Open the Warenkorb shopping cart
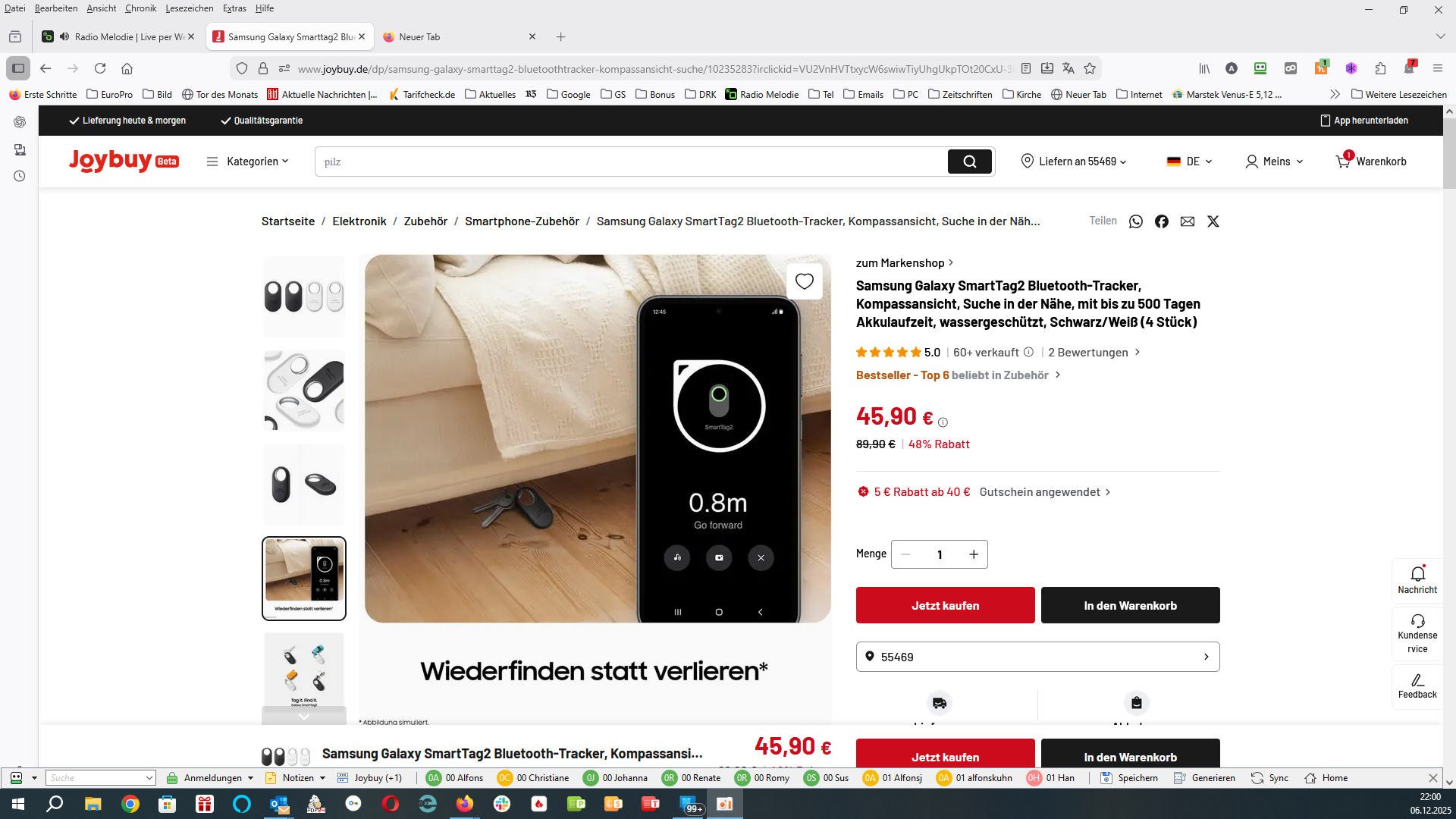 pyautogui.click(x=1371, y=162)
